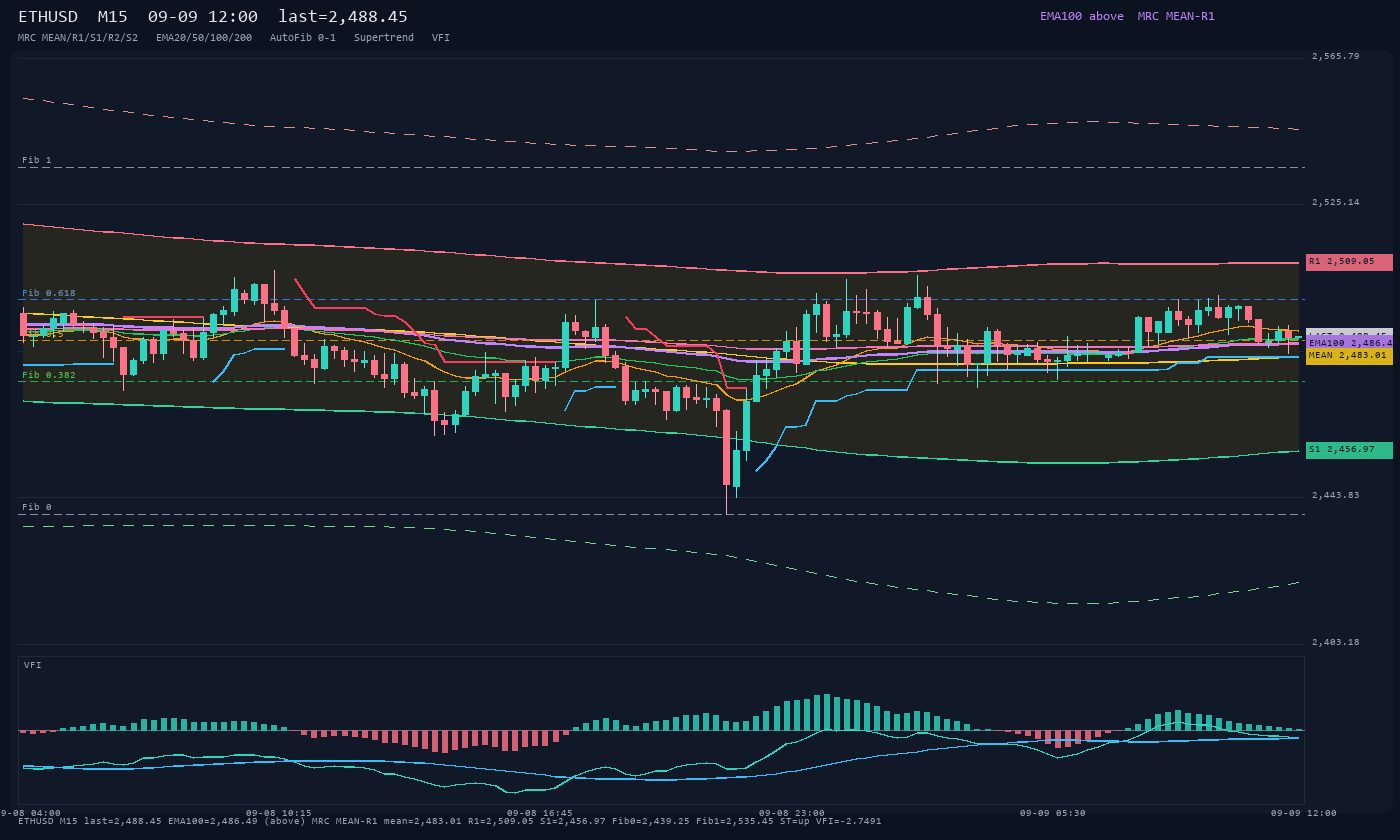Click the last=2,488.45 value in the chart title
Viewport: 1400px width, 840px height.
(x=343, y=17)
